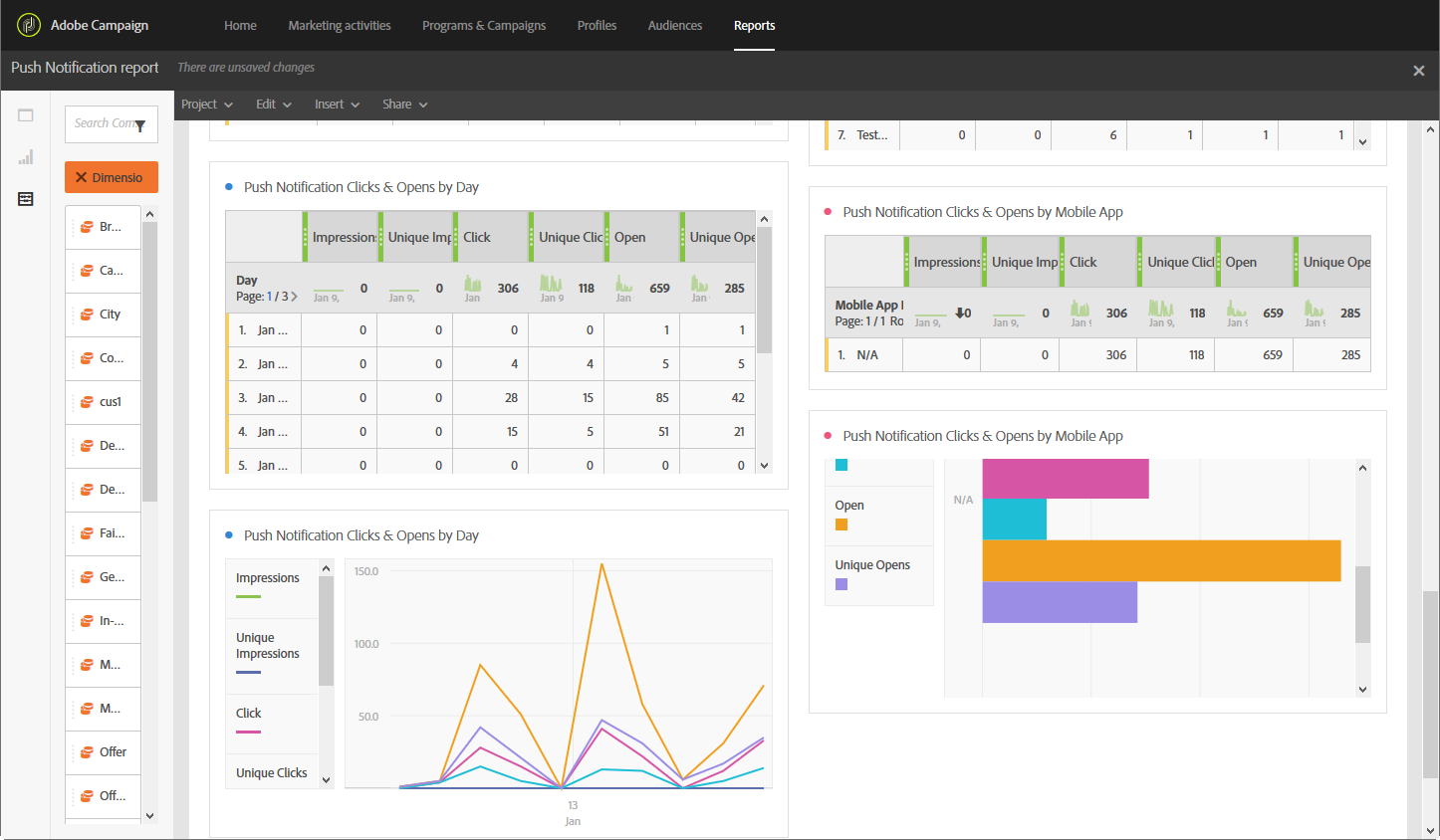Select the 'Fai...' dimension icon
The height and width of the screenshot is (840, 1440).
coord(88,533)
